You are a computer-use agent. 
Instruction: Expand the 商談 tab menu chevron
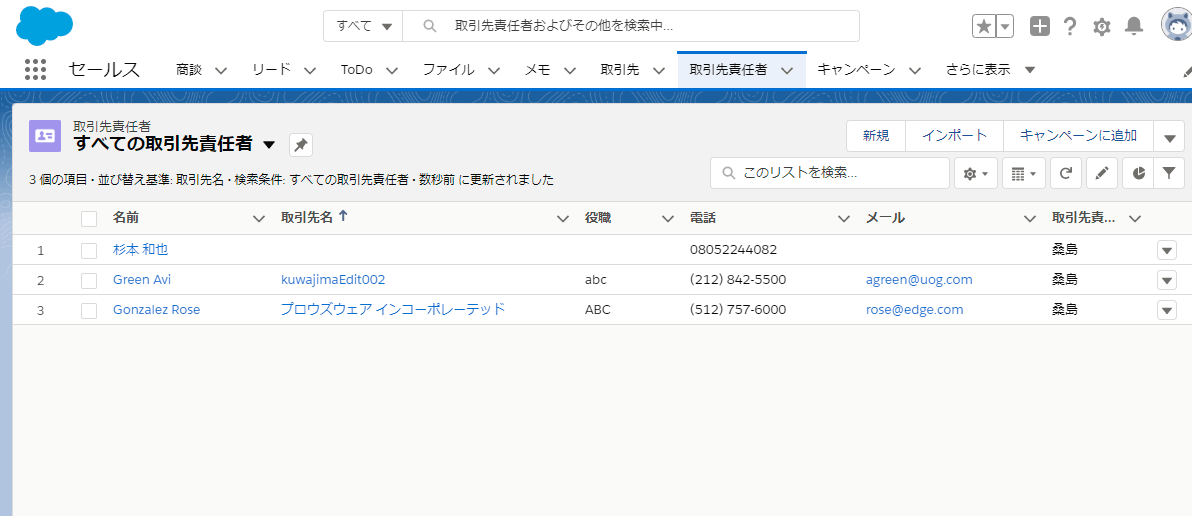coord(220,70)
